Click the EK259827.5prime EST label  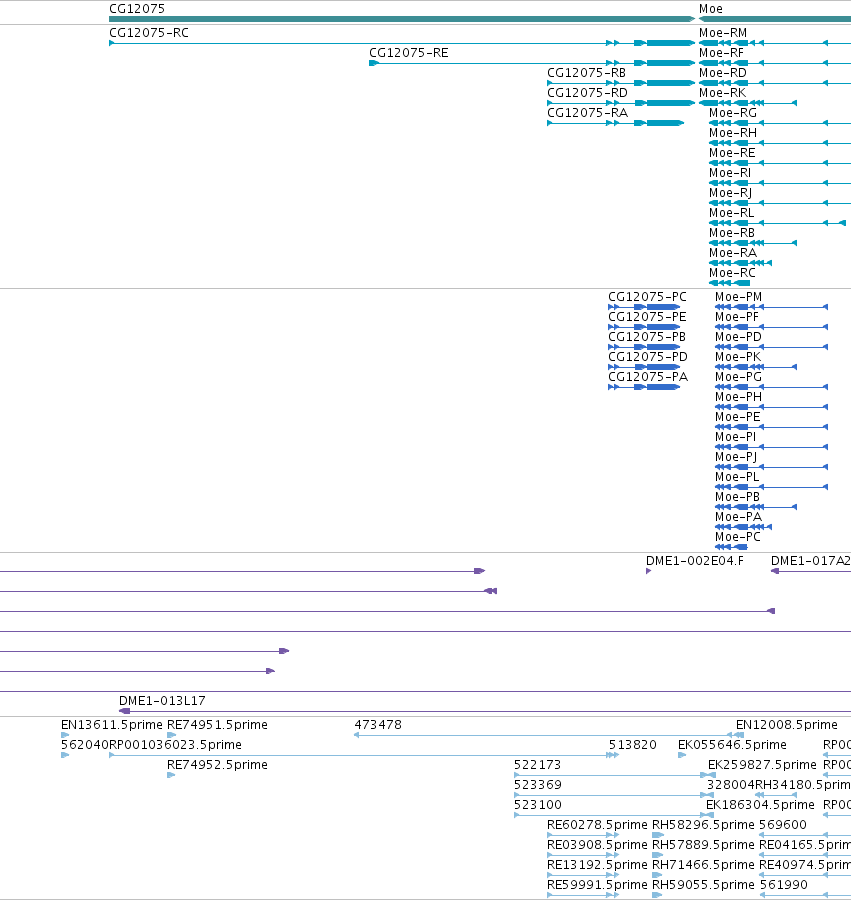pos(762,765)
